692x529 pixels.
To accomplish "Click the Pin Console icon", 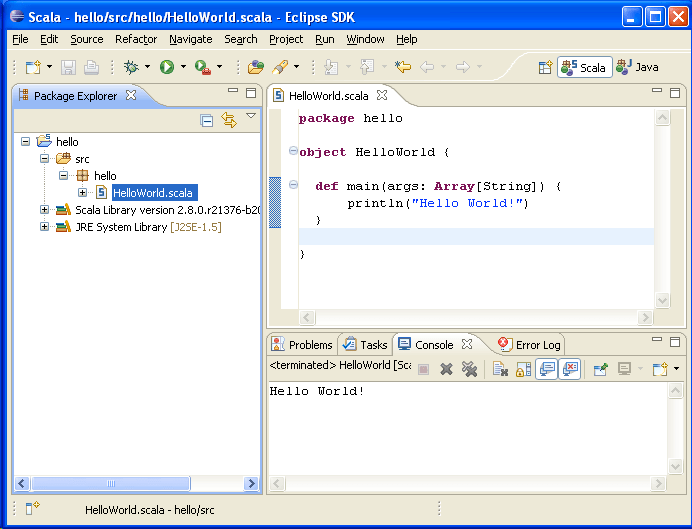I will (x=600, y=369).
